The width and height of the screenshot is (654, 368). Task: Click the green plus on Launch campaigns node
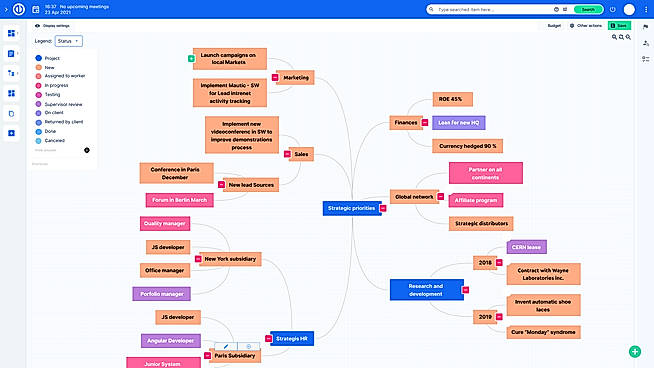[191, 59]
